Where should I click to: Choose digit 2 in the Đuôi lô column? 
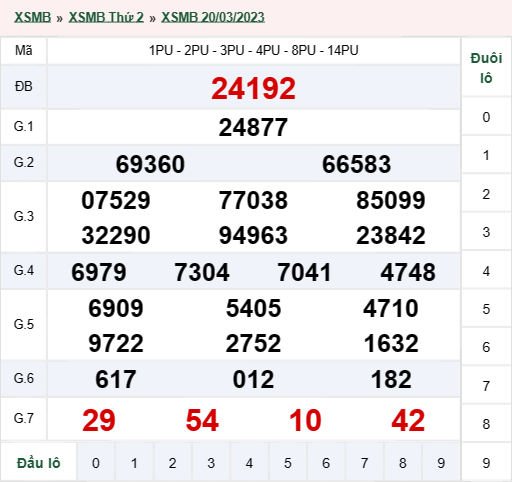pos(486,194)
